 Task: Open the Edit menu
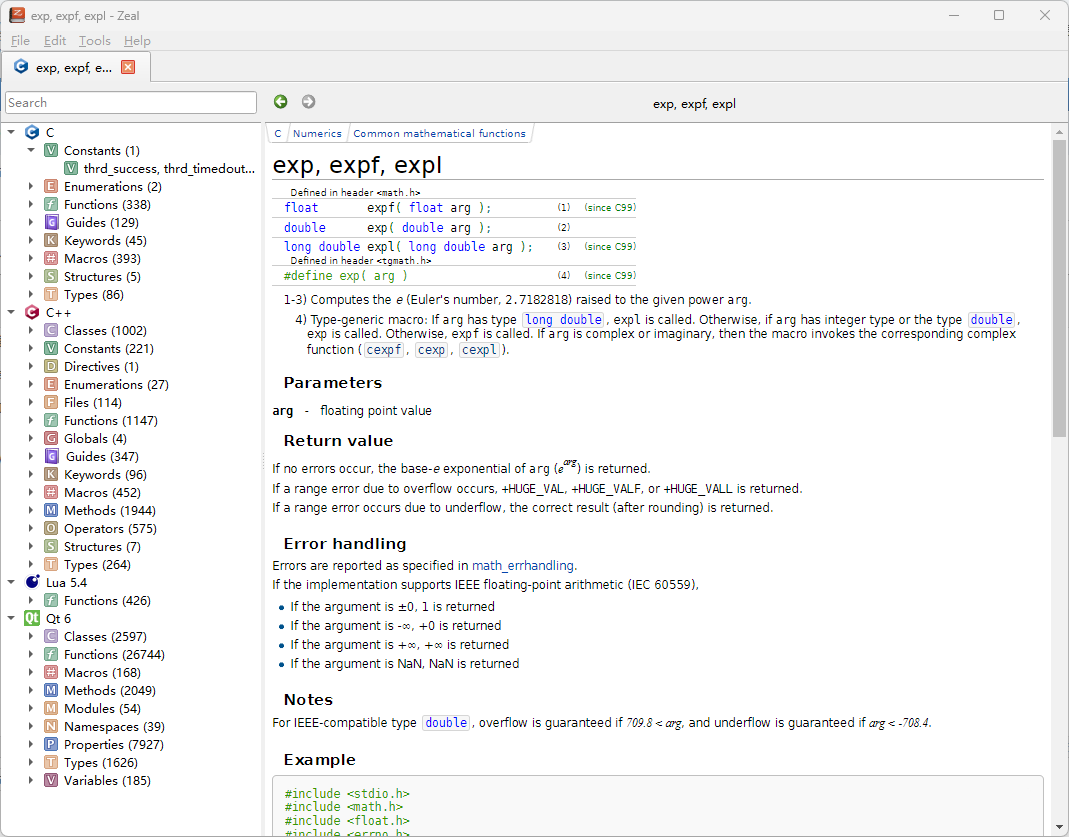pyautogui.click(x=55, y=41)
